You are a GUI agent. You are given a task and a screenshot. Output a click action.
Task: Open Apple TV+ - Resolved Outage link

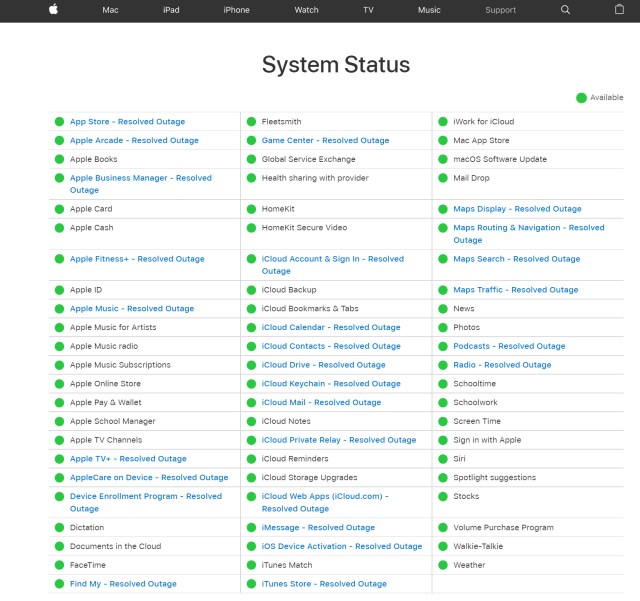point(128,459)
